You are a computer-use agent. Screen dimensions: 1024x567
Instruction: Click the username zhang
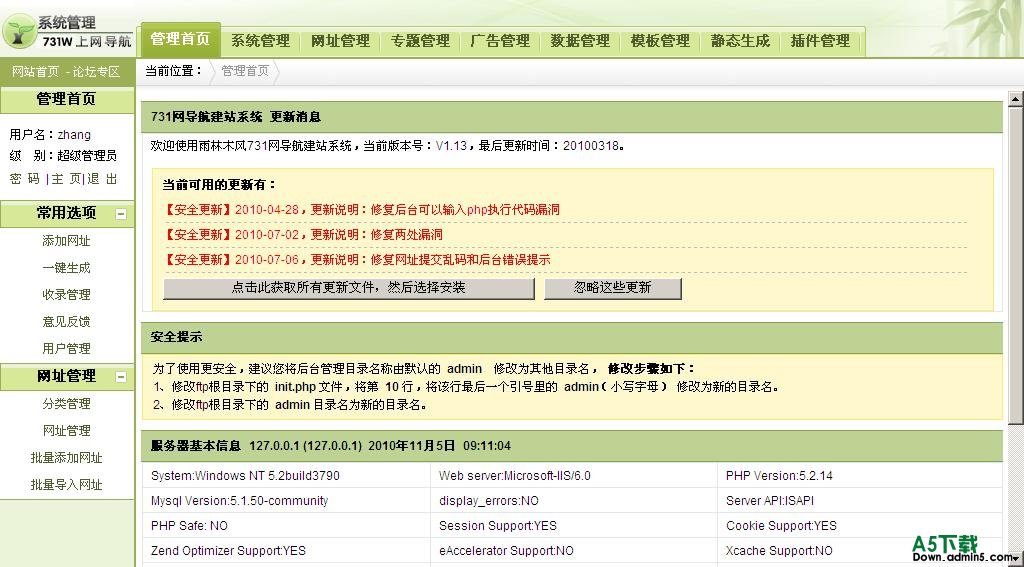pyautogui.click(x=74, y=135)
